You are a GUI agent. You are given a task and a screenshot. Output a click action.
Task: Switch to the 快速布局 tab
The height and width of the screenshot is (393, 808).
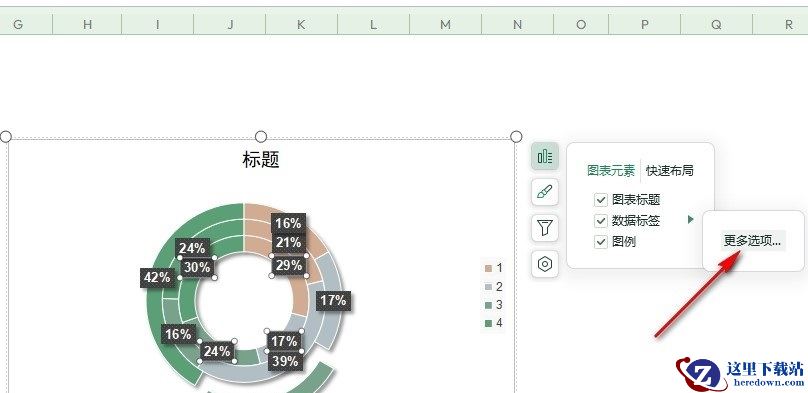[669, 171]
